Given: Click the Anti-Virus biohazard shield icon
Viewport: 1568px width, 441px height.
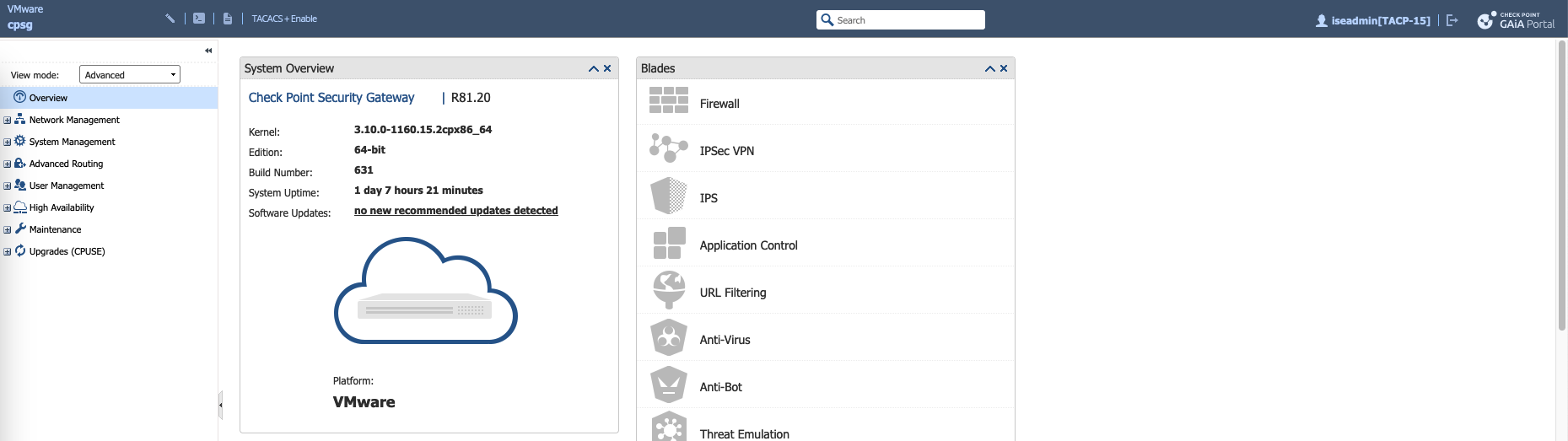Looking at the screenshot, I should (x=668, y=338).
